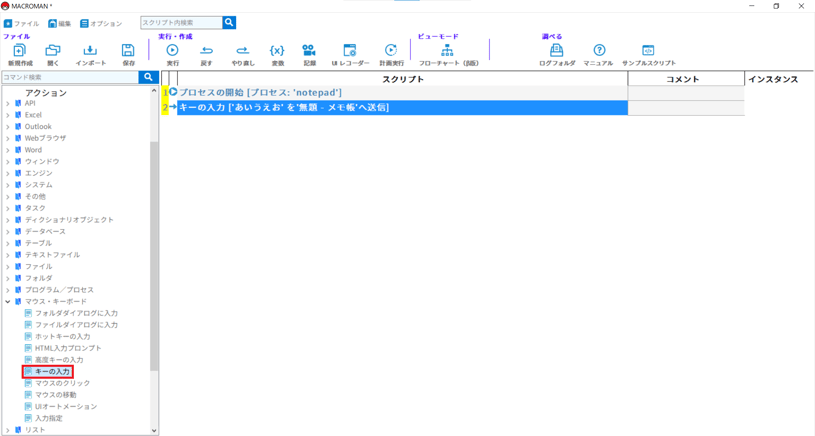Viewport: 815px width, 436px height.
Task: Click the やり直し (Redo) icon
Action: pyautogui.click(x=243, y=50)
